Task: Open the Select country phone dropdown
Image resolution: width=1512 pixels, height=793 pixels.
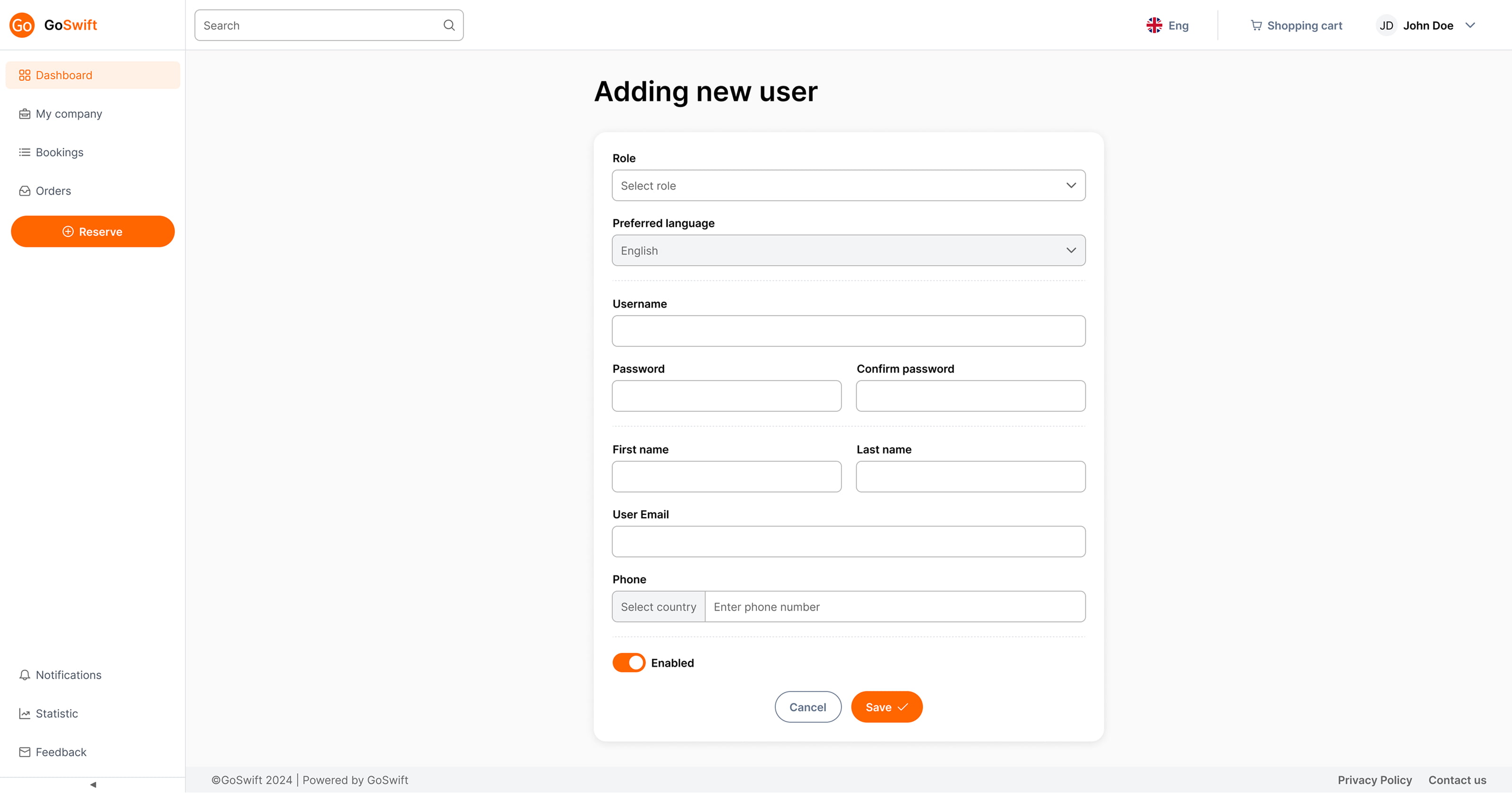Action: coord(658,607)
